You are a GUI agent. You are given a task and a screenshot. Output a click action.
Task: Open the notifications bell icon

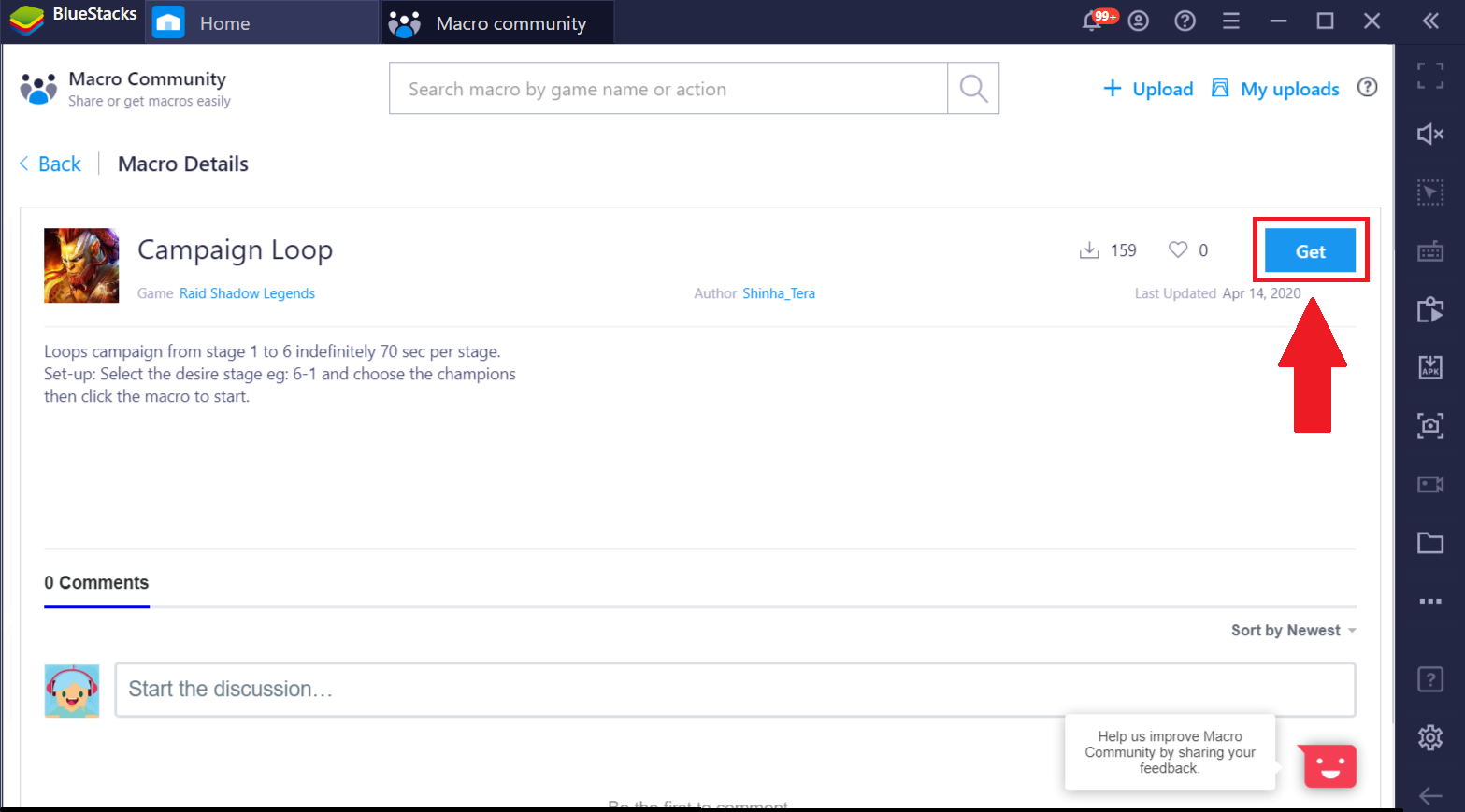click(x=1091, y=21)
